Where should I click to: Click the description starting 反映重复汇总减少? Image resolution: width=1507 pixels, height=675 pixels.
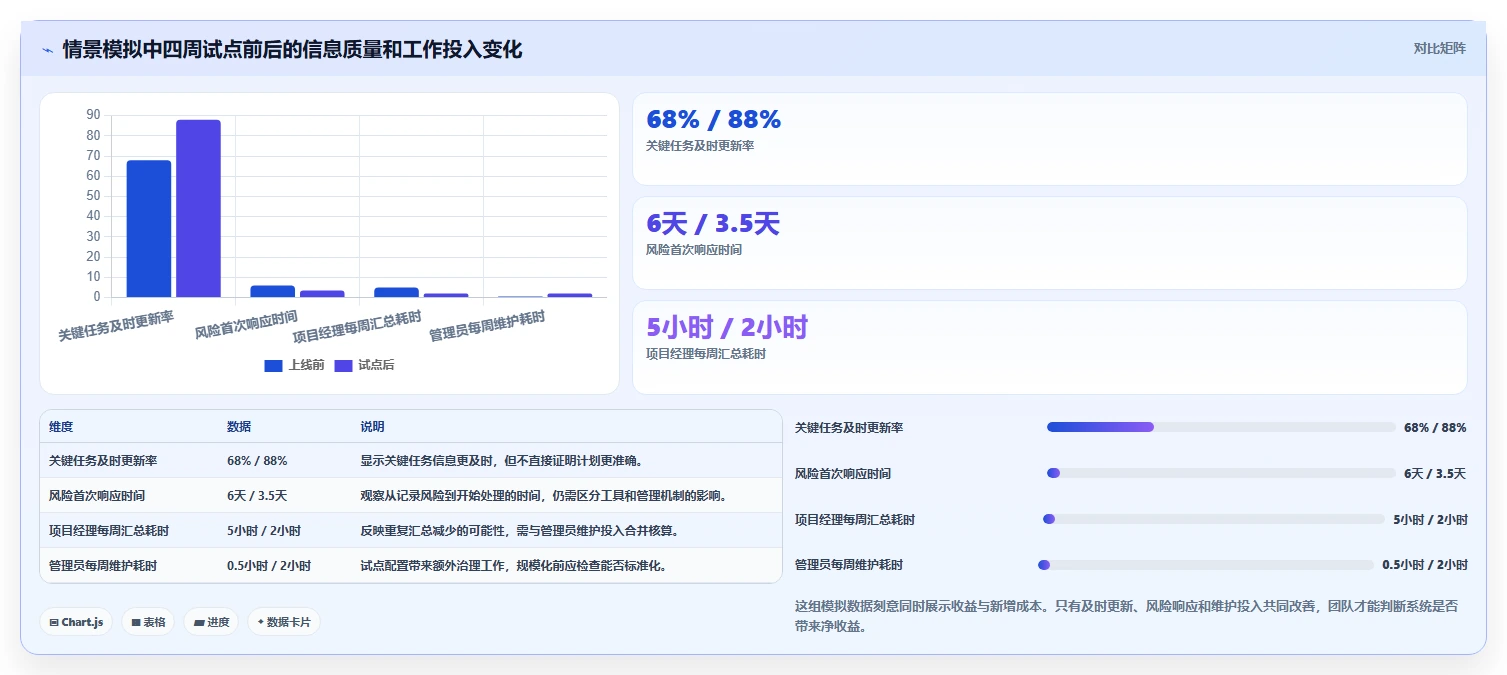[520, 531]
